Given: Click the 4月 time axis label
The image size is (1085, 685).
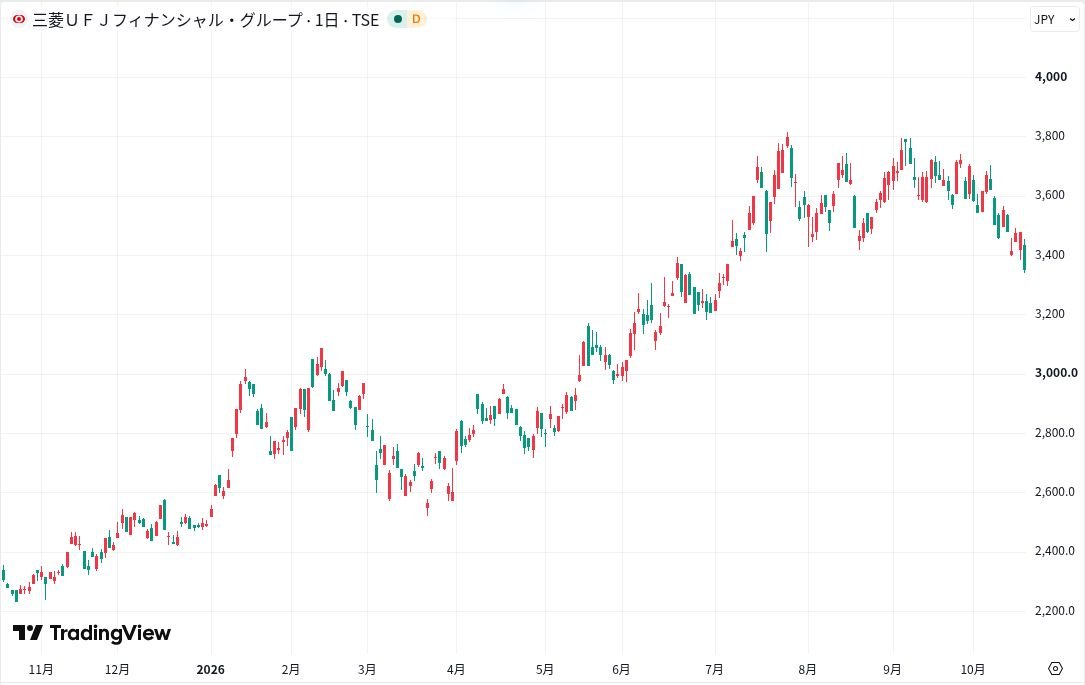Looking at the screenshot, I should pyautogui.click(x=455, y=669).
